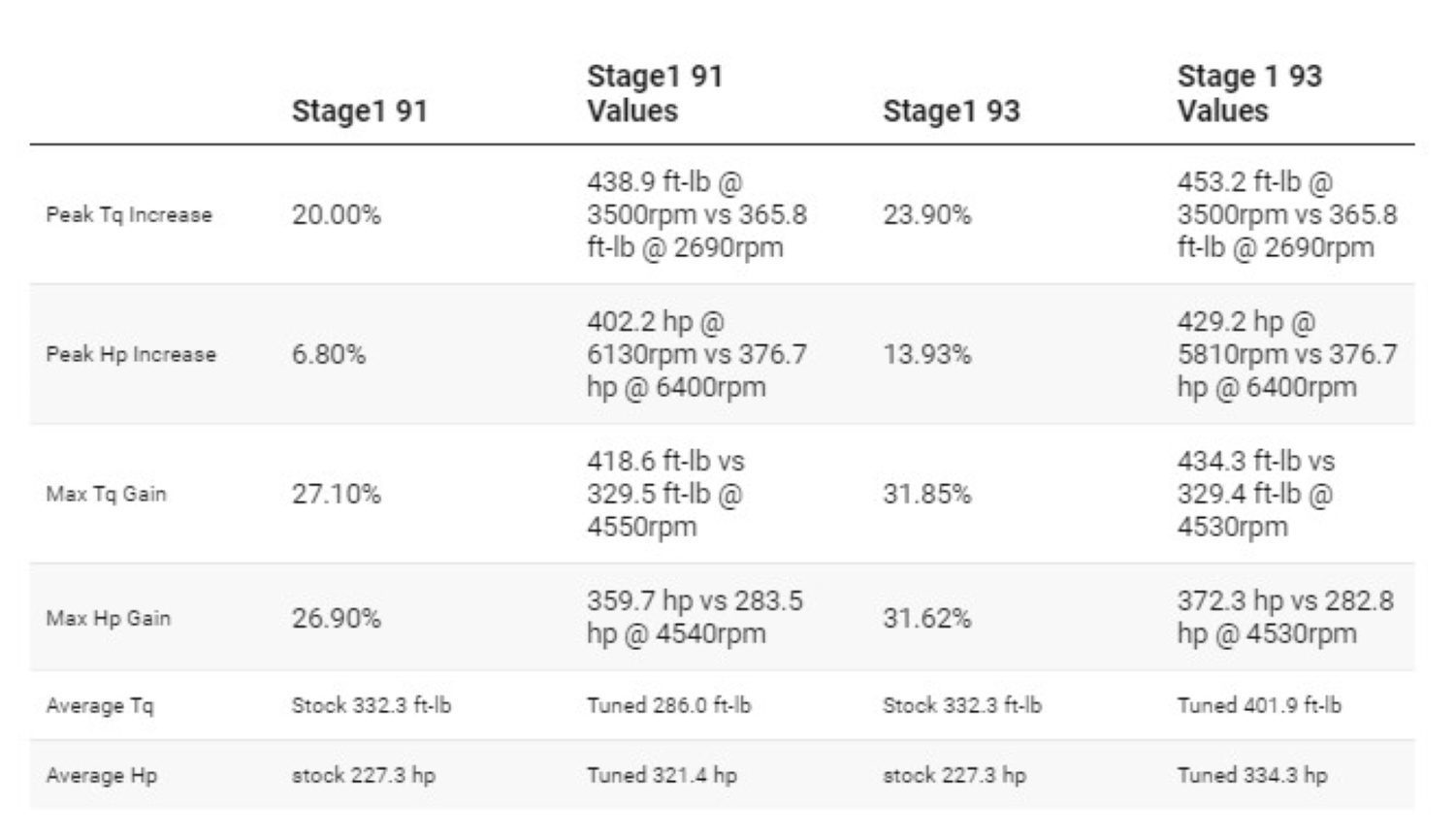Screen dimensions: 1455x840
Task: Select the "Stage1 91 Values" column header
Action: coord(655,93)
